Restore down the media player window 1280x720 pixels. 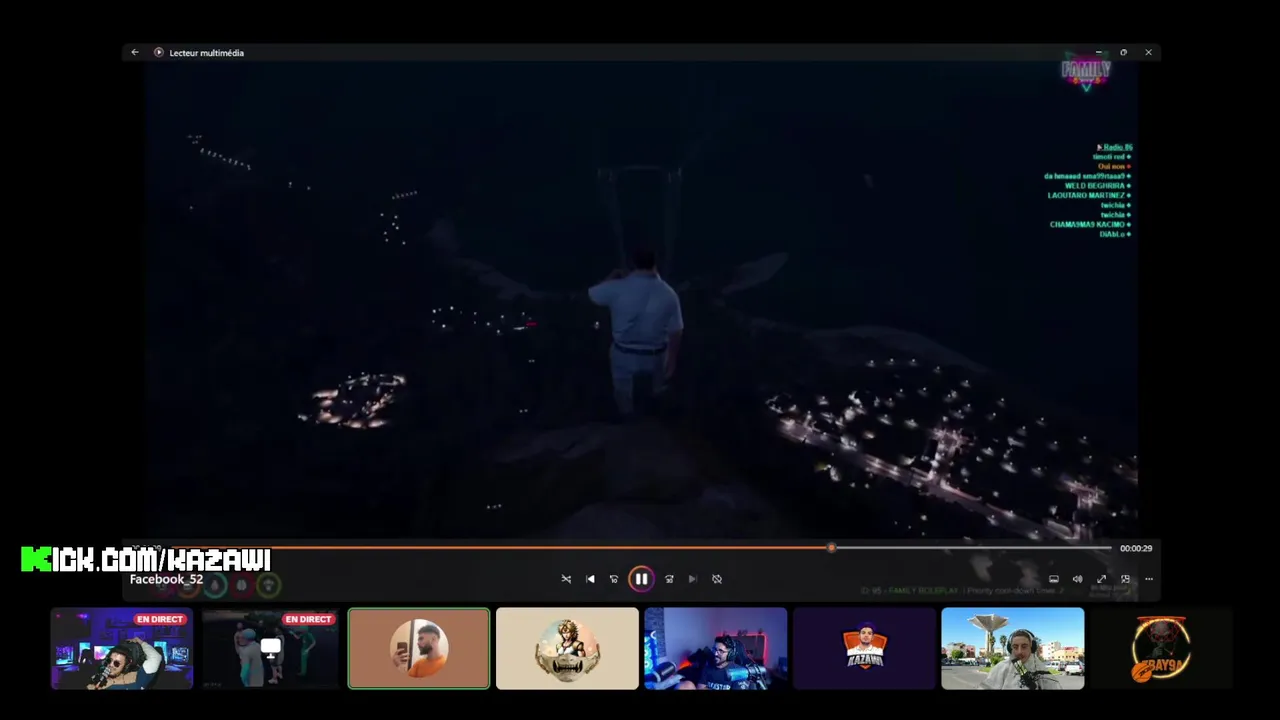point(1123,52)
